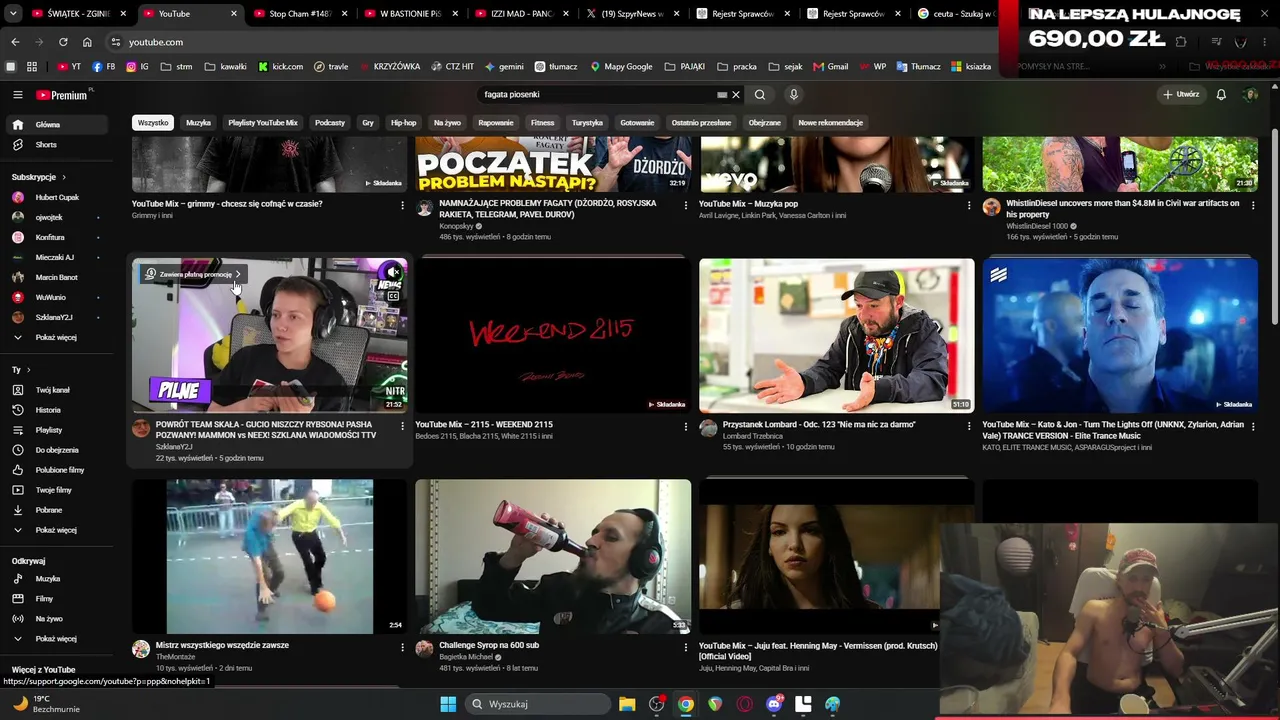The image size is (1280, 720).
Task: Open File Explorer from taskbar
Action: click(627, 704)
